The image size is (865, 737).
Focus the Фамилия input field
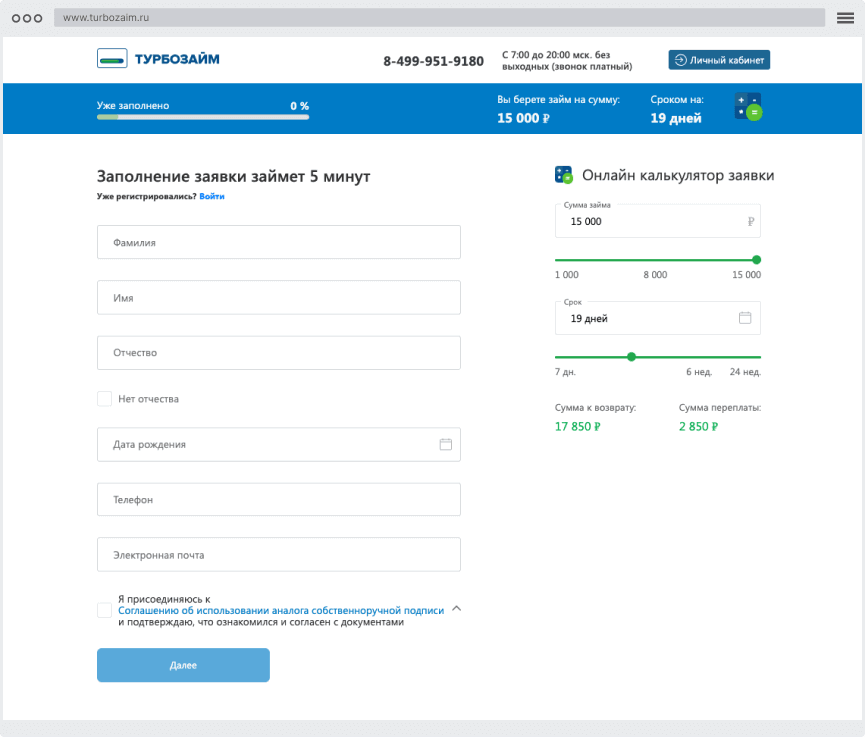(x=278, y=242)
